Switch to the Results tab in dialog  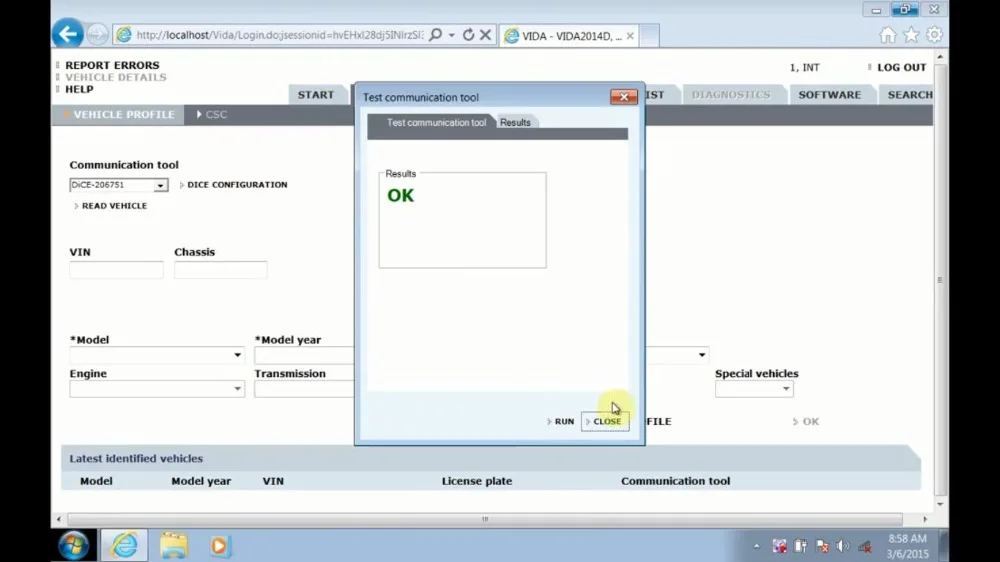[515, 122]
